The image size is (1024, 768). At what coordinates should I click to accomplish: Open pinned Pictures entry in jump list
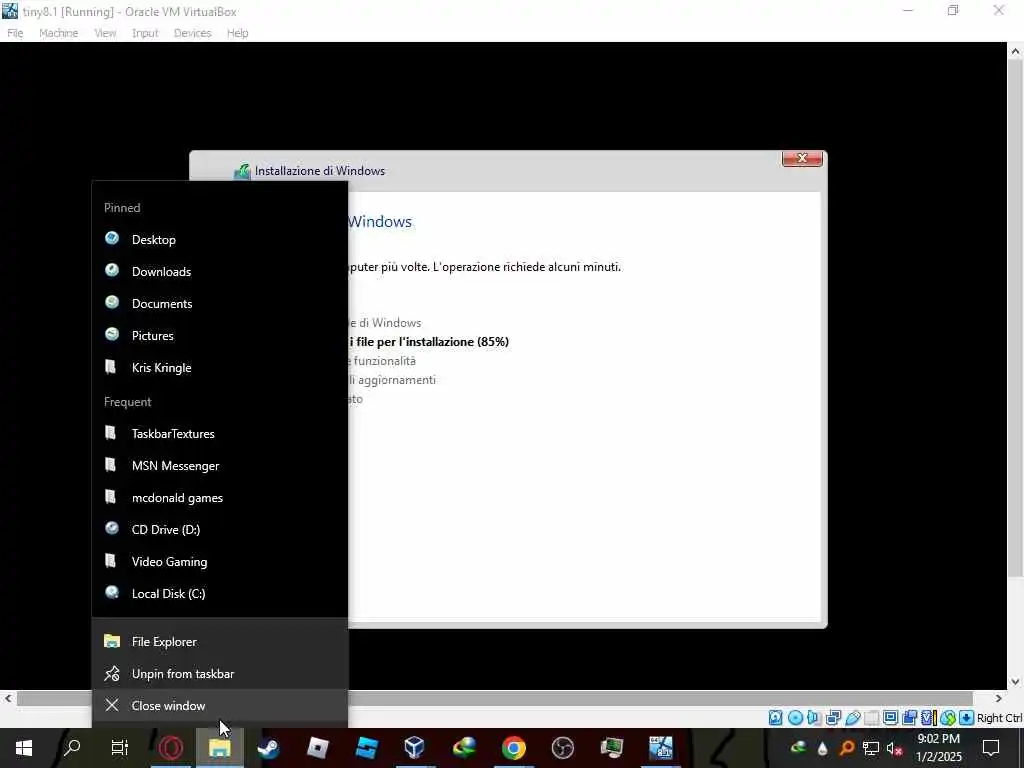pyautogui.click(x=219, y=336)
